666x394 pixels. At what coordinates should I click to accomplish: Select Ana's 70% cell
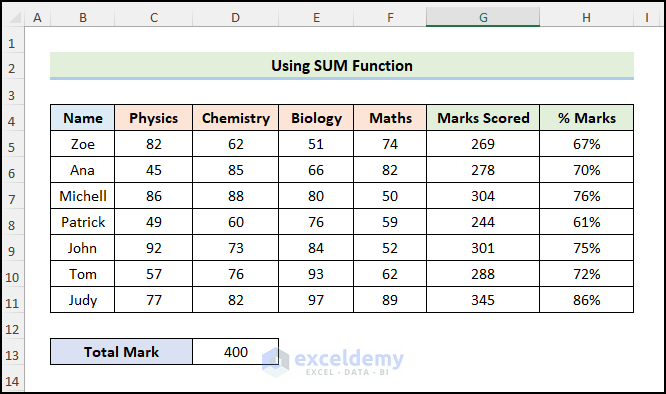[x=586, y=170]
